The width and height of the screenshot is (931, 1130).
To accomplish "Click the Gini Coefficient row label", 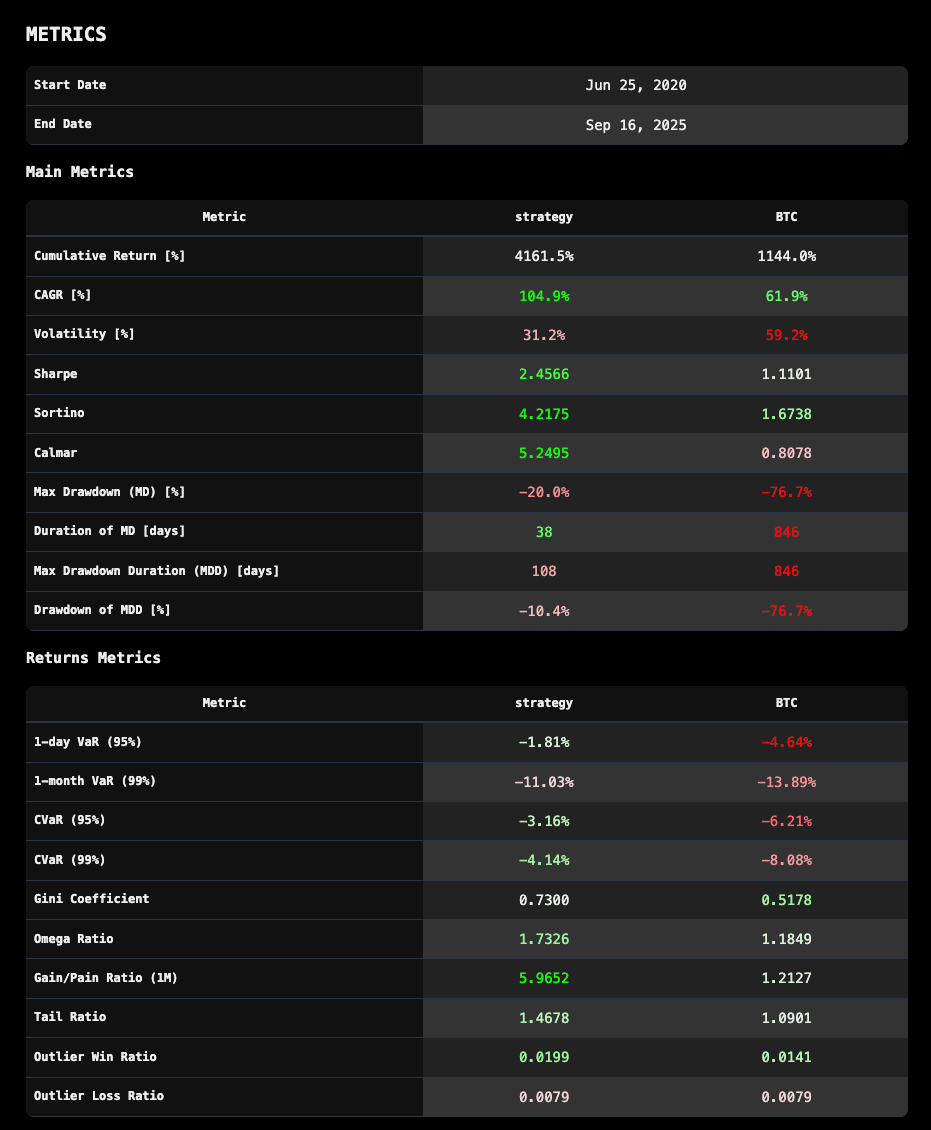I will pos(92,899).
